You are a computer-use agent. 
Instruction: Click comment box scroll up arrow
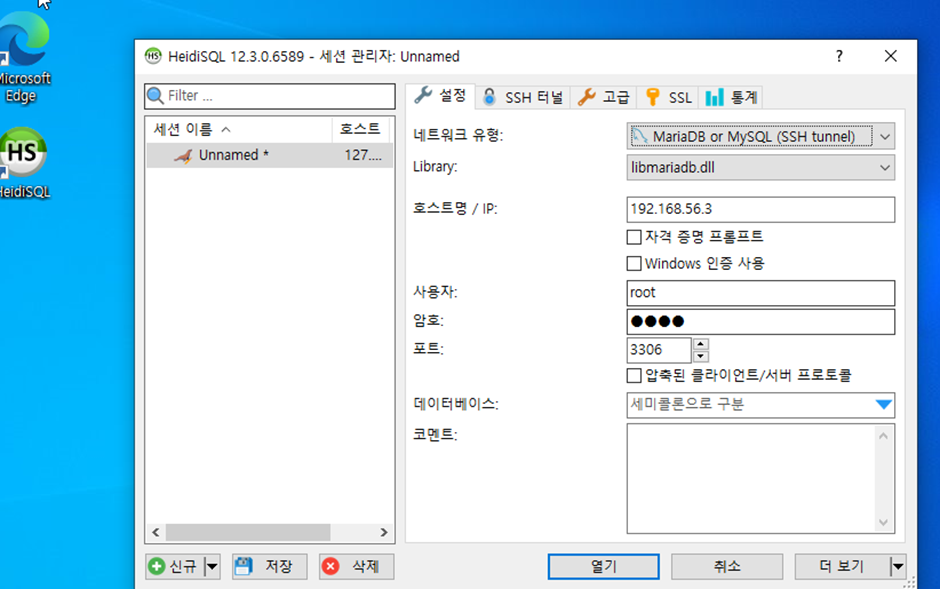click(883, 436)
